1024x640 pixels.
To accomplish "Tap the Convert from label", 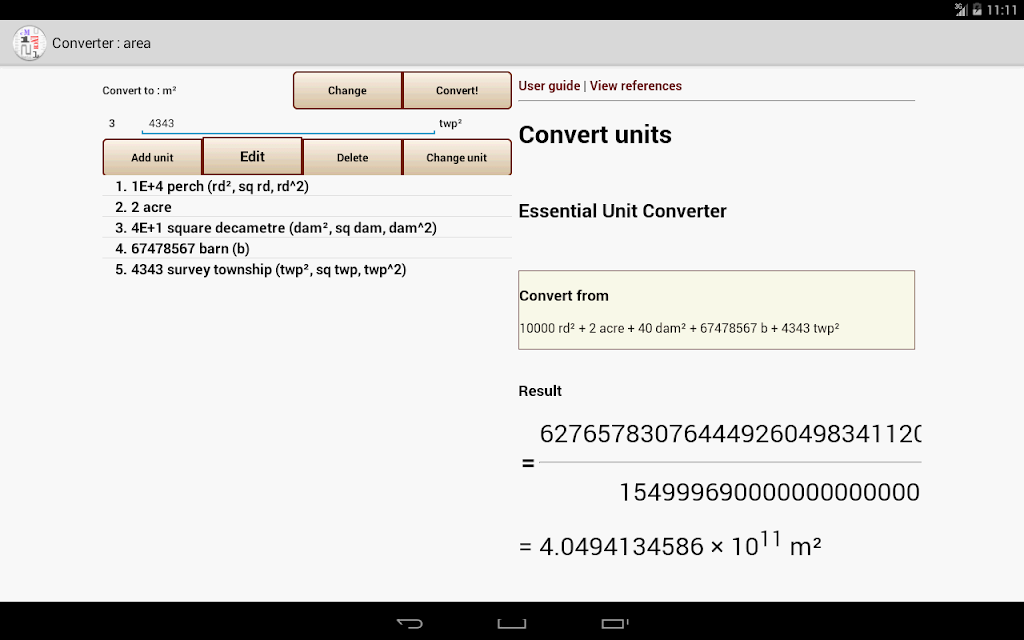I will (564, 296).
